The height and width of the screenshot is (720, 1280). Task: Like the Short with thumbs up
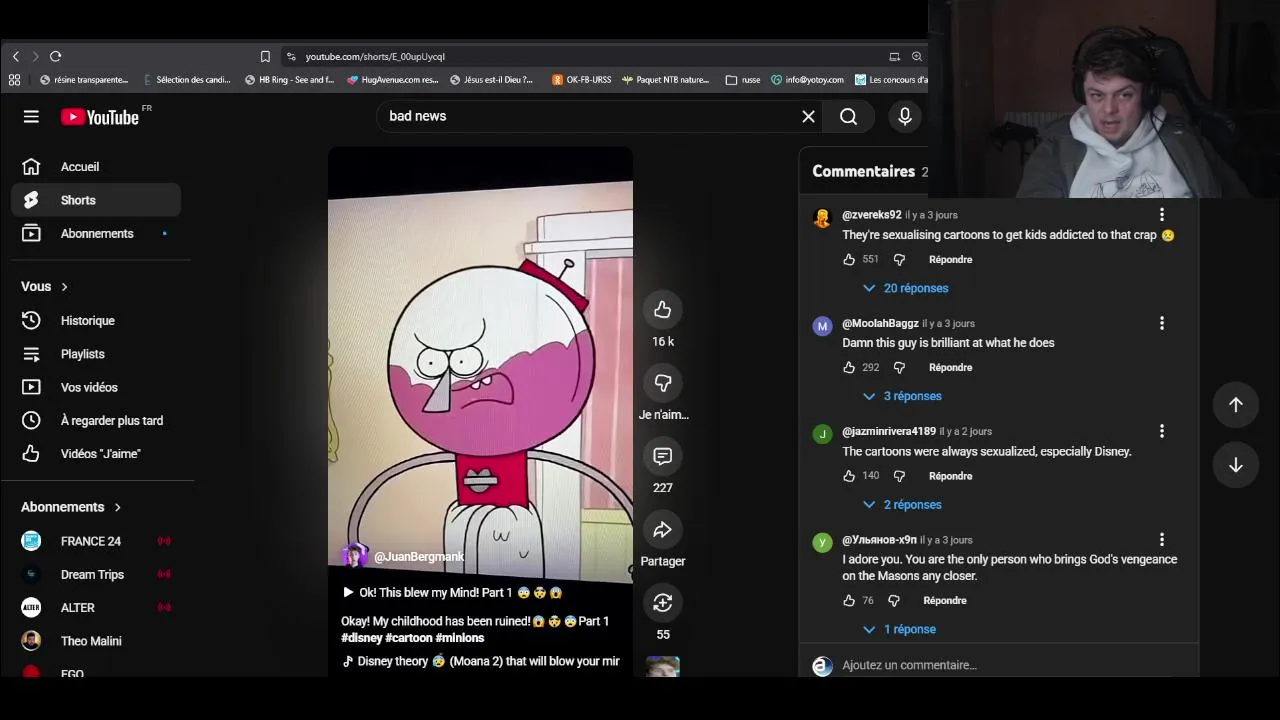[662, 310]
